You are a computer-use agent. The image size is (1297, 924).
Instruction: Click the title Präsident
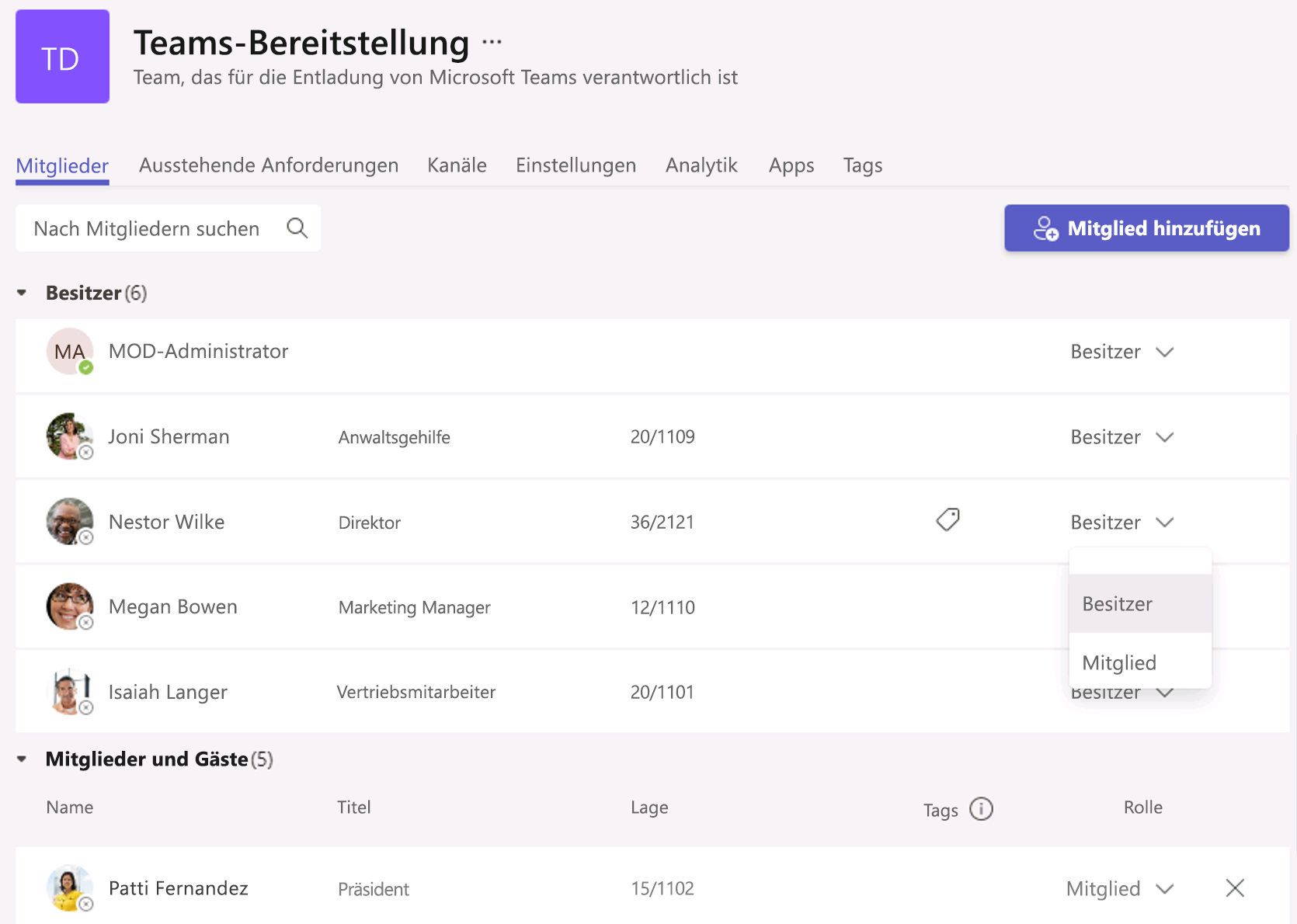tap(373, 889)
